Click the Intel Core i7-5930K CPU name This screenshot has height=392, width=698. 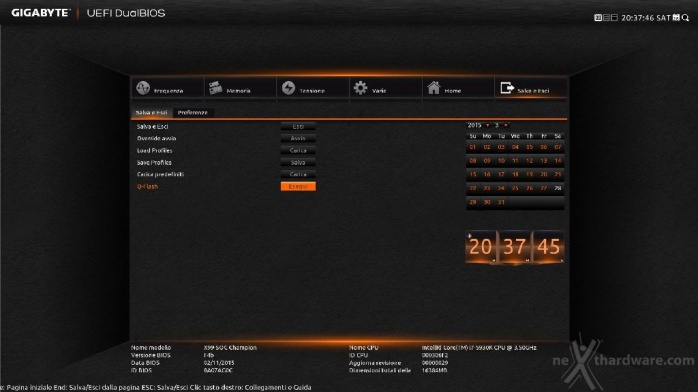[x=479, y=348]
